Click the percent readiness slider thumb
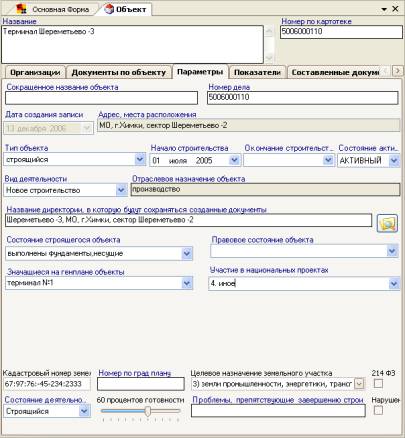This screenshot has width=405, height=438. point(148,411)
